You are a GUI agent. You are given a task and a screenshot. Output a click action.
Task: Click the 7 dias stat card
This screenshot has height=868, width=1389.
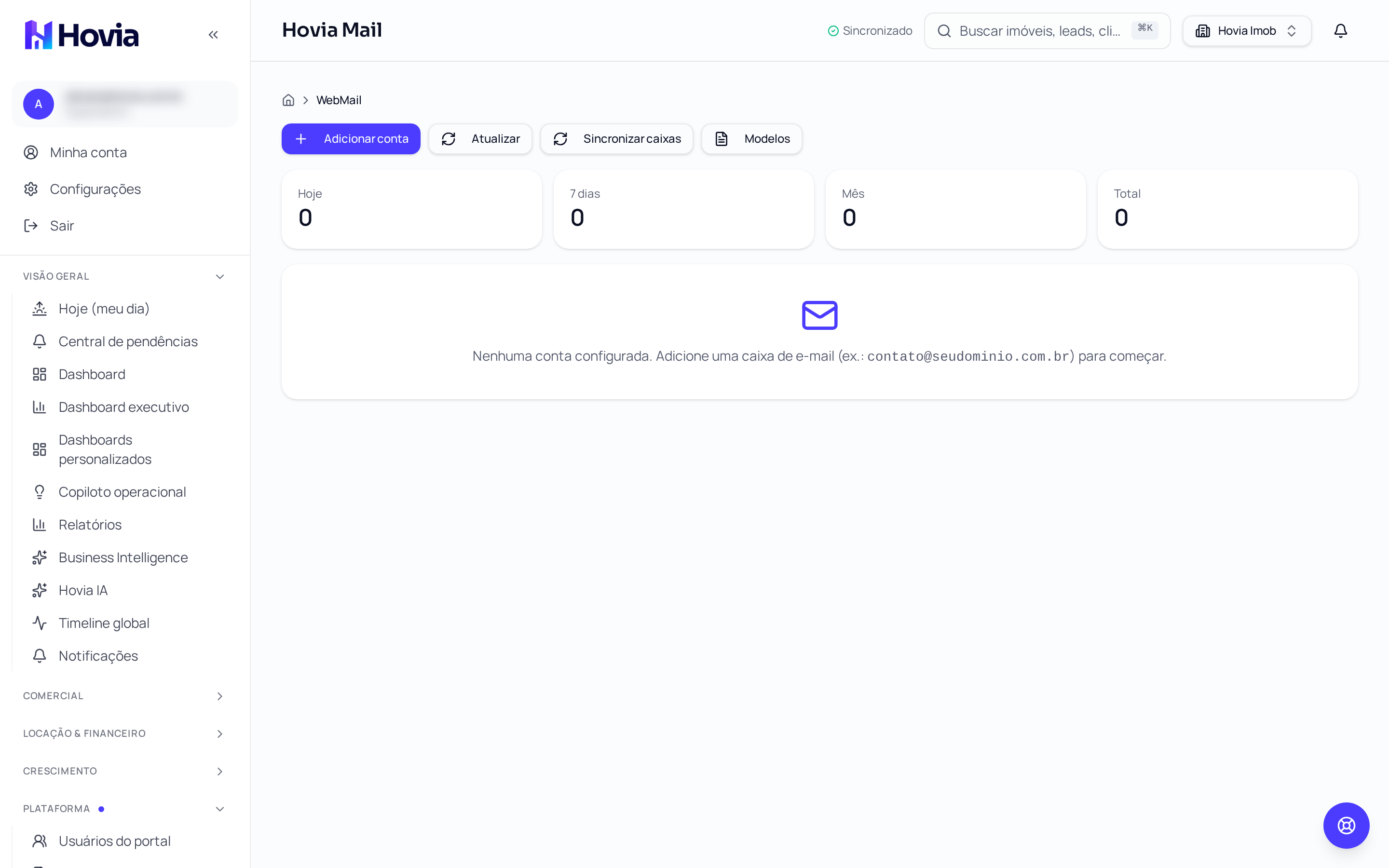point(683,209)
